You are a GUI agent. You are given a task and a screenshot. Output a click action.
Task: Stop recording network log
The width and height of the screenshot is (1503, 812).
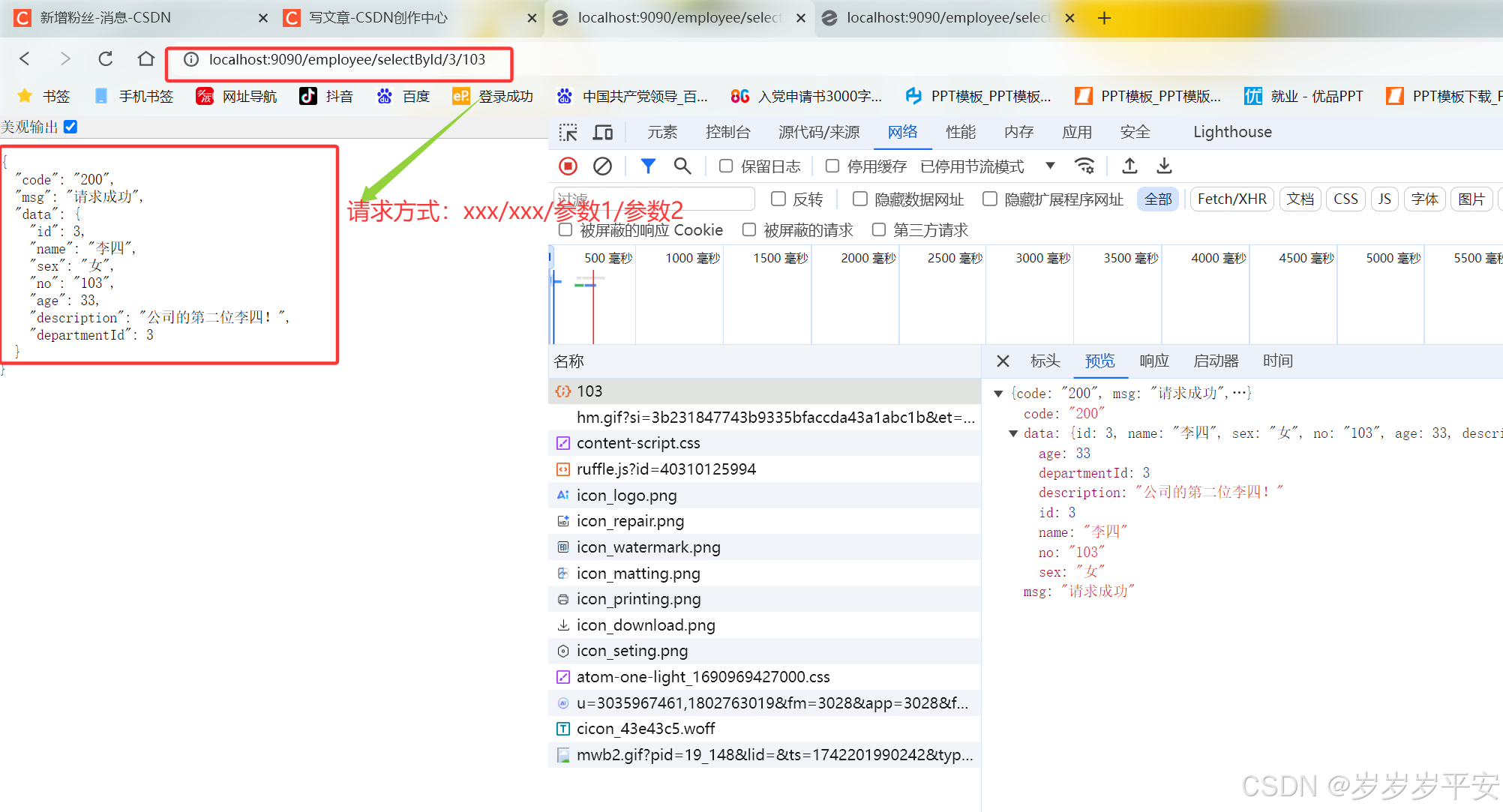click(568, 166)
